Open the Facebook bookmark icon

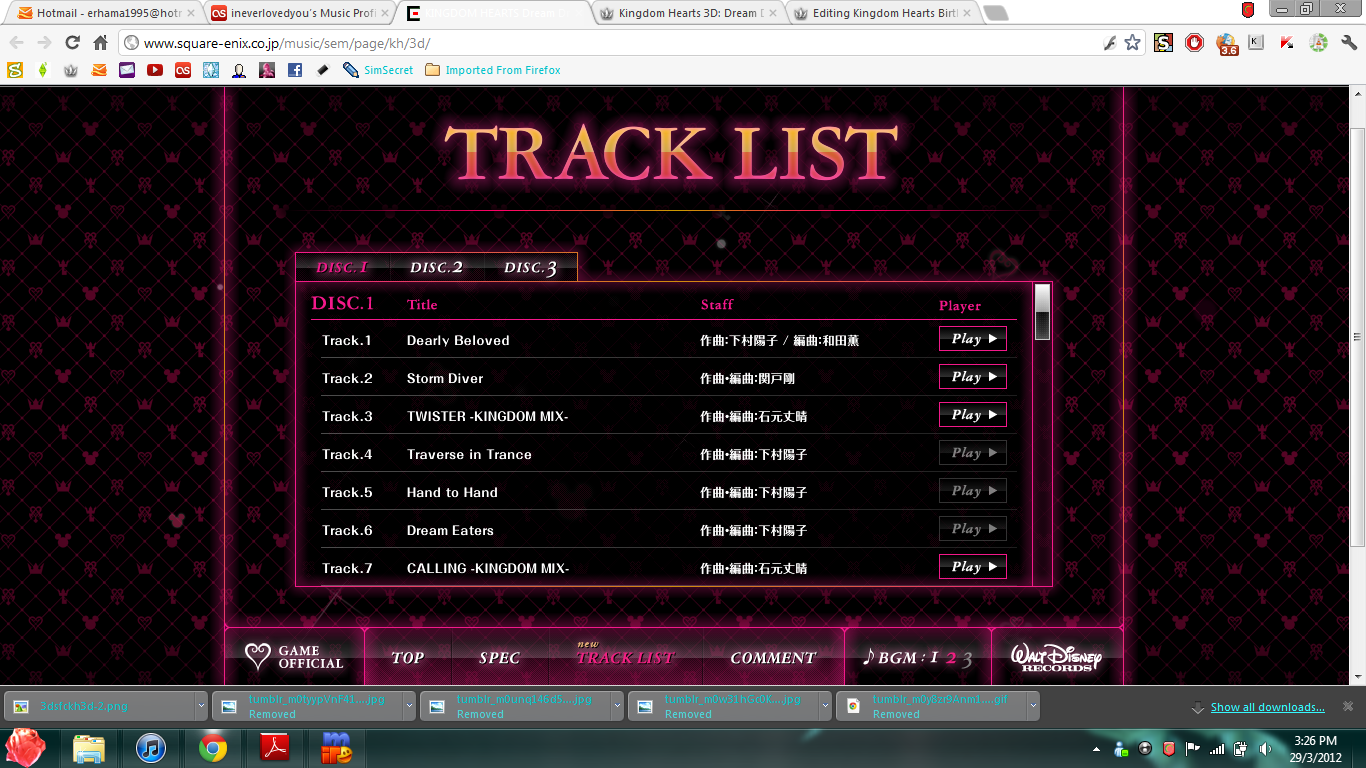(294, 70)
